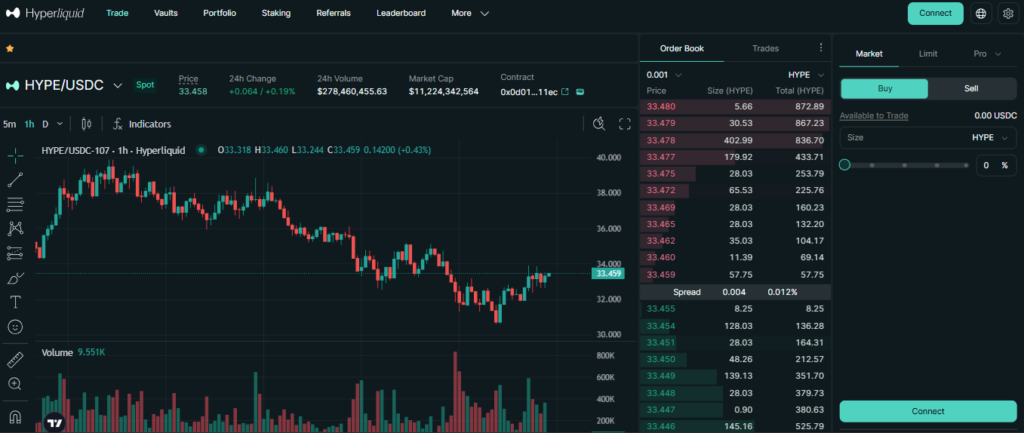This screenshot has height=433, width=1024.
Task: Expand the HYPE/USDC pair selector
Action: tap(118, 86)
